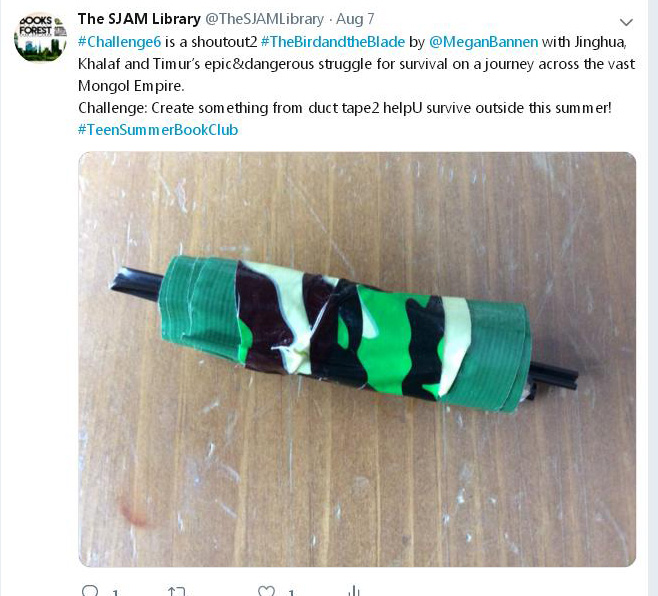The height and width of the screenshot is (596, 658).
Task: Reply to the tweet via speech bubble icon
Action: [90, 591]
